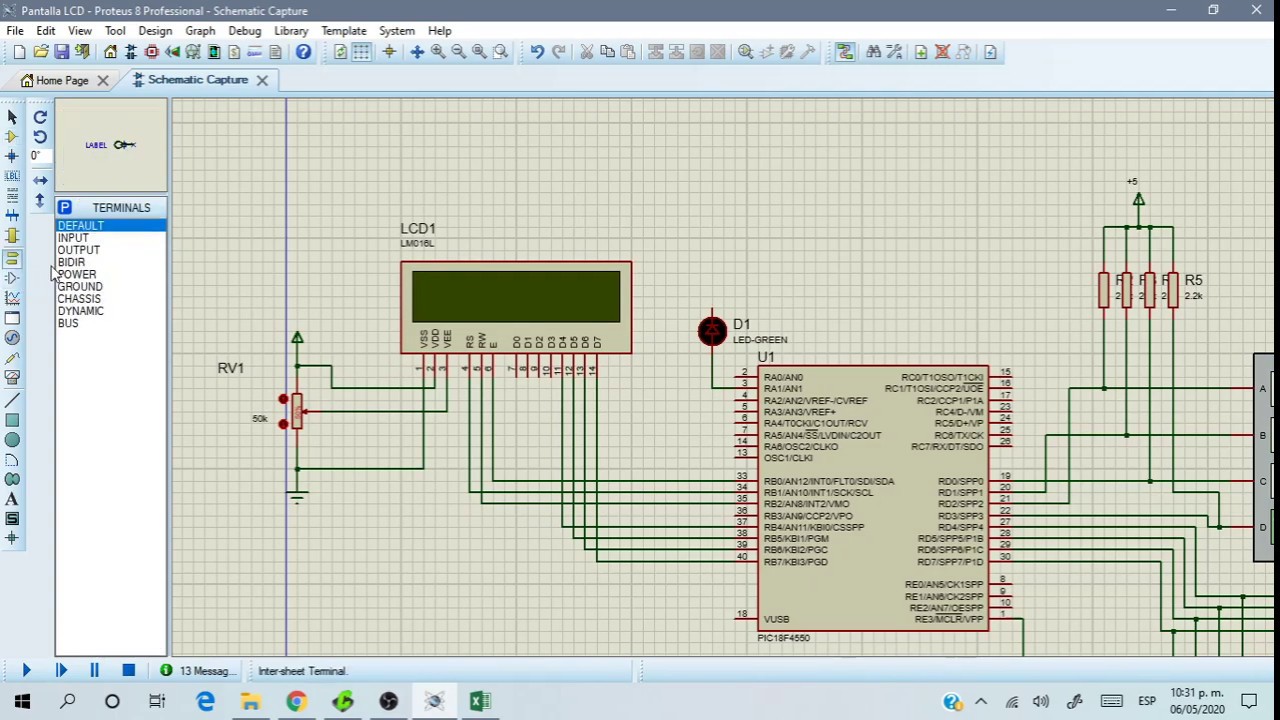Screen dimensions: 1280x720
Task: Toggle the grid display toolbar icon
Action: 362,52
